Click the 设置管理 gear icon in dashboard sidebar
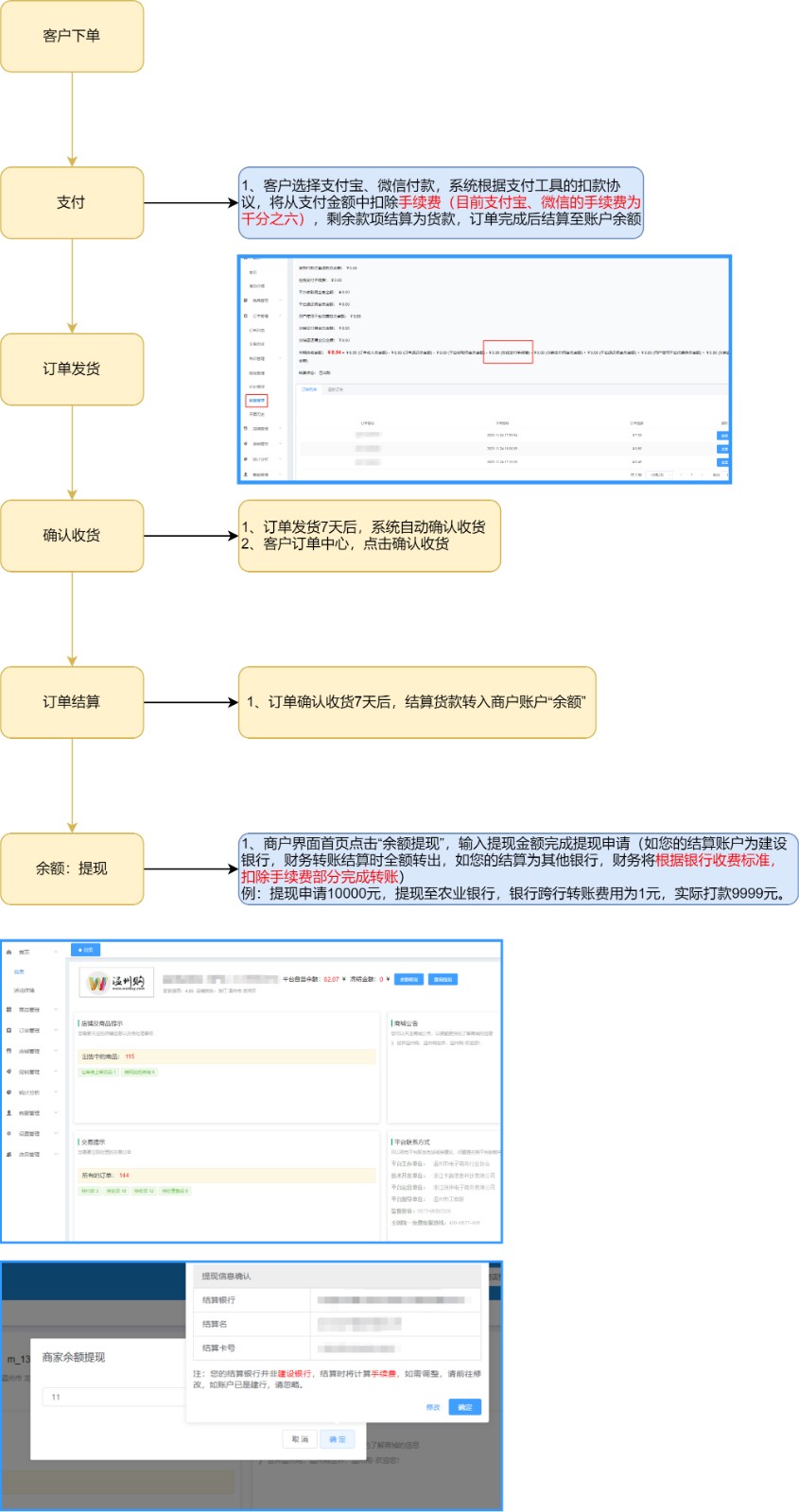This screenshot has height=1512, width=799. (9, 1133)
